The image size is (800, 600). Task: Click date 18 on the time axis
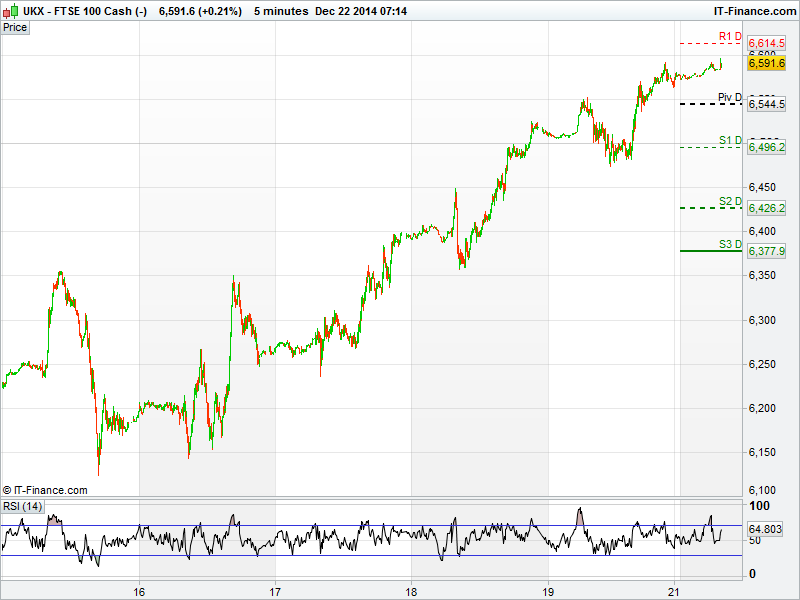point(411,591)
